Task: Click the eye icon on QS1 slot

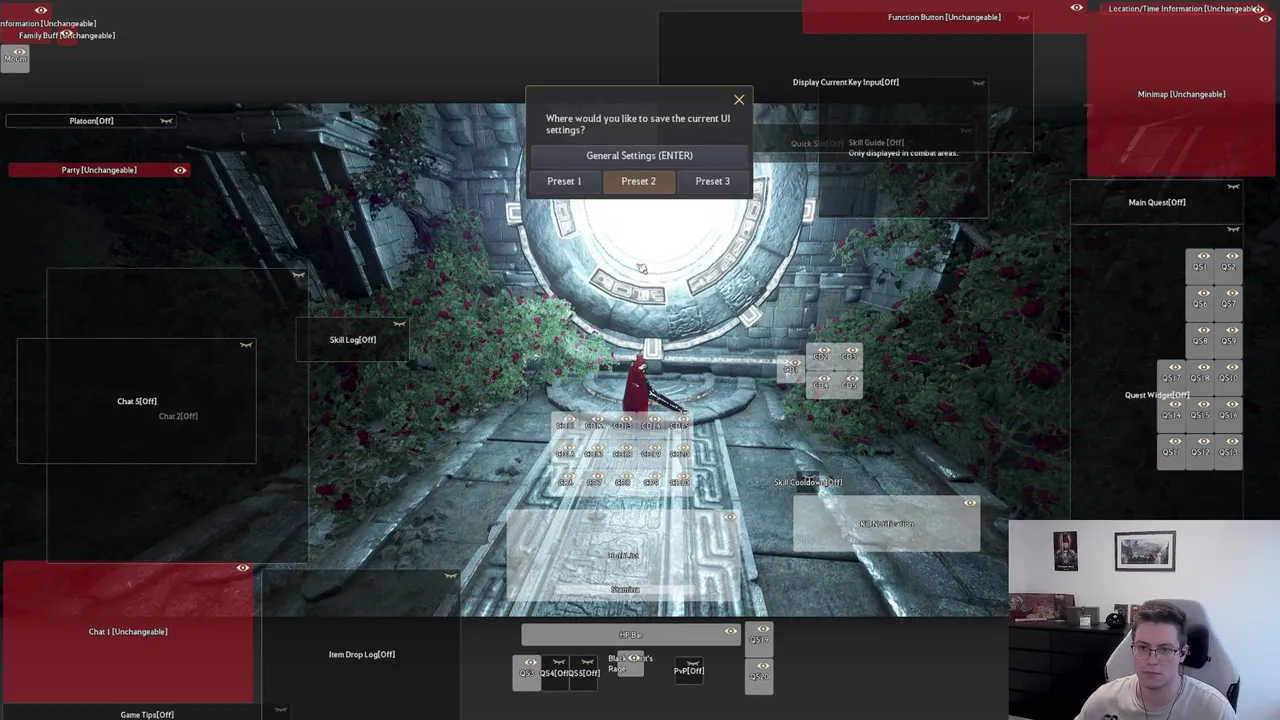Action: click(x=1204, y=256)
